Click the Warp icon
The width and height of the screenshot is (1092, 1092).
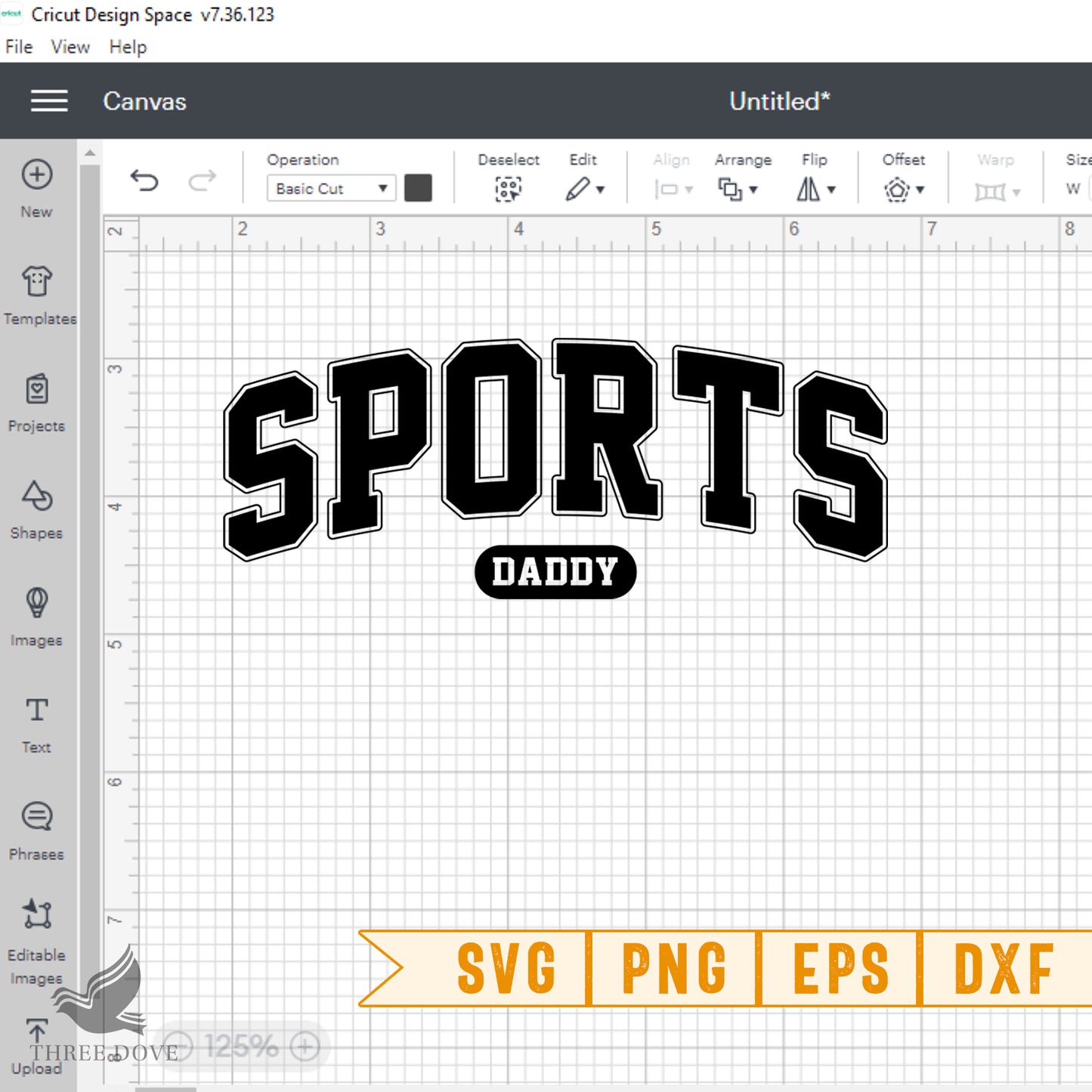coord(990,192)
